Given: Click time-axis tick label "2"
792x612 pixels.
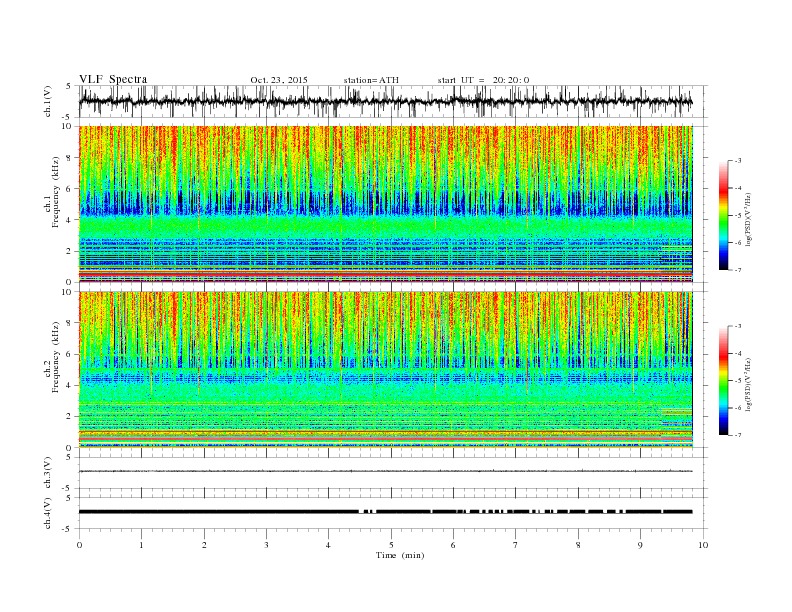Looking at the screenshot, I should tap(204, 545).
